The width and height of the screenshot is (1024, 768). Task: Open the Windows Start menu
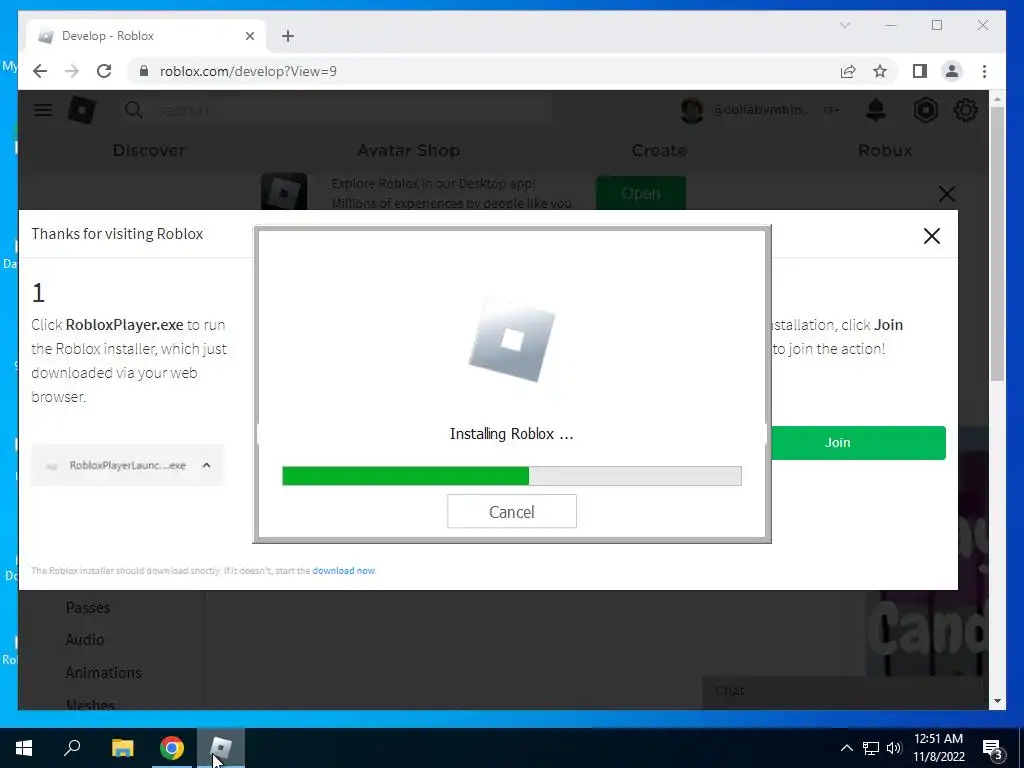point(24,748)
